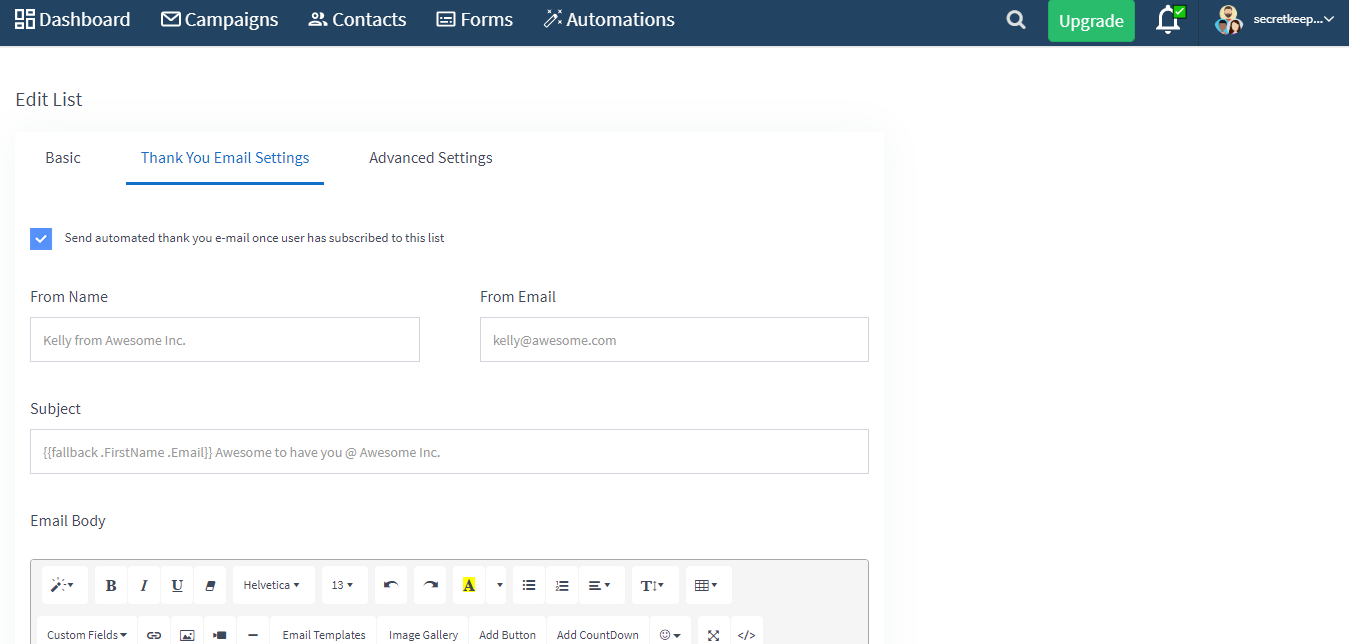This screenshot has height=644, width=1349.
Task: Switch to the Basic tab
Action: 63,158
